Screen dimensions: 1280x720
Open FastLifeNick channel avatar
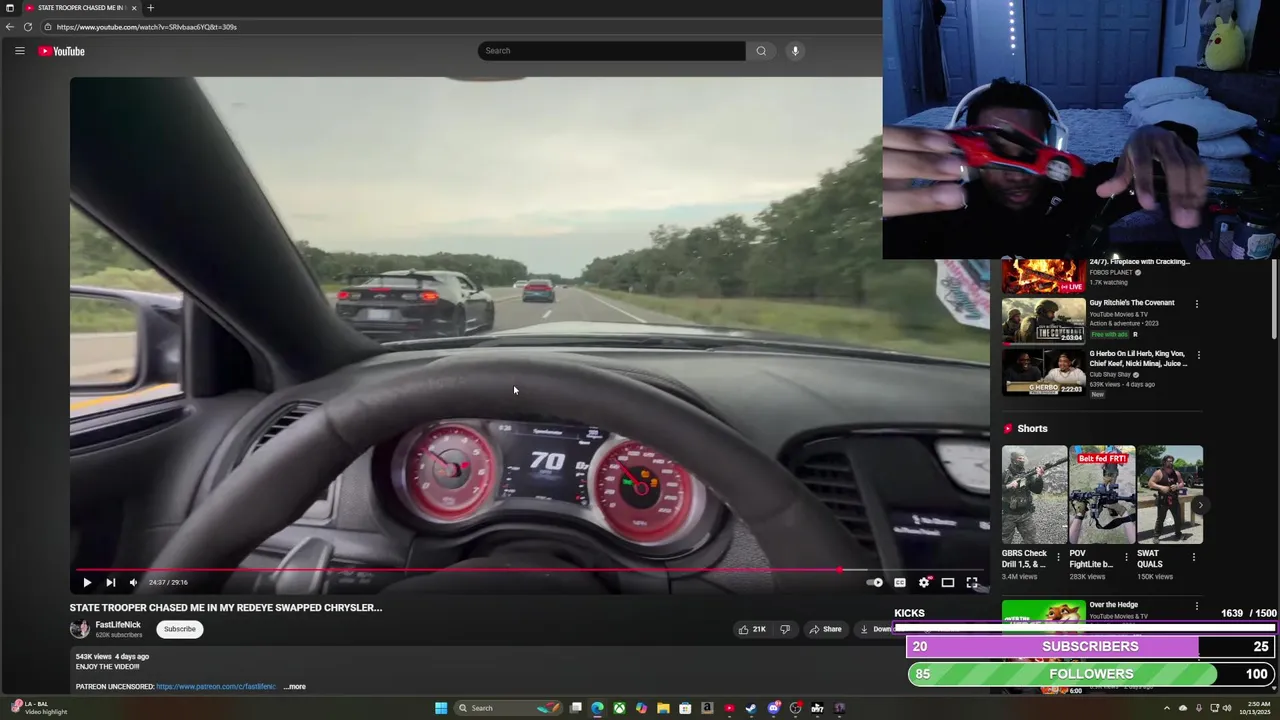pyautogui.click(x=79, y=629)
